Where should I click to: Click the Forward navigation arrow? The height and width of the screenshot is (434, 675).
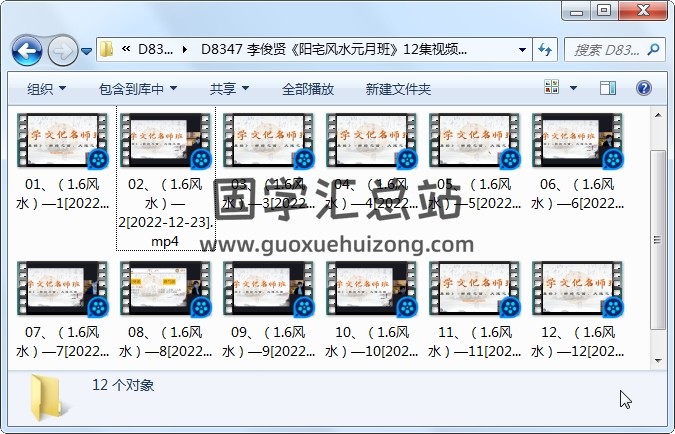(62, 51)
